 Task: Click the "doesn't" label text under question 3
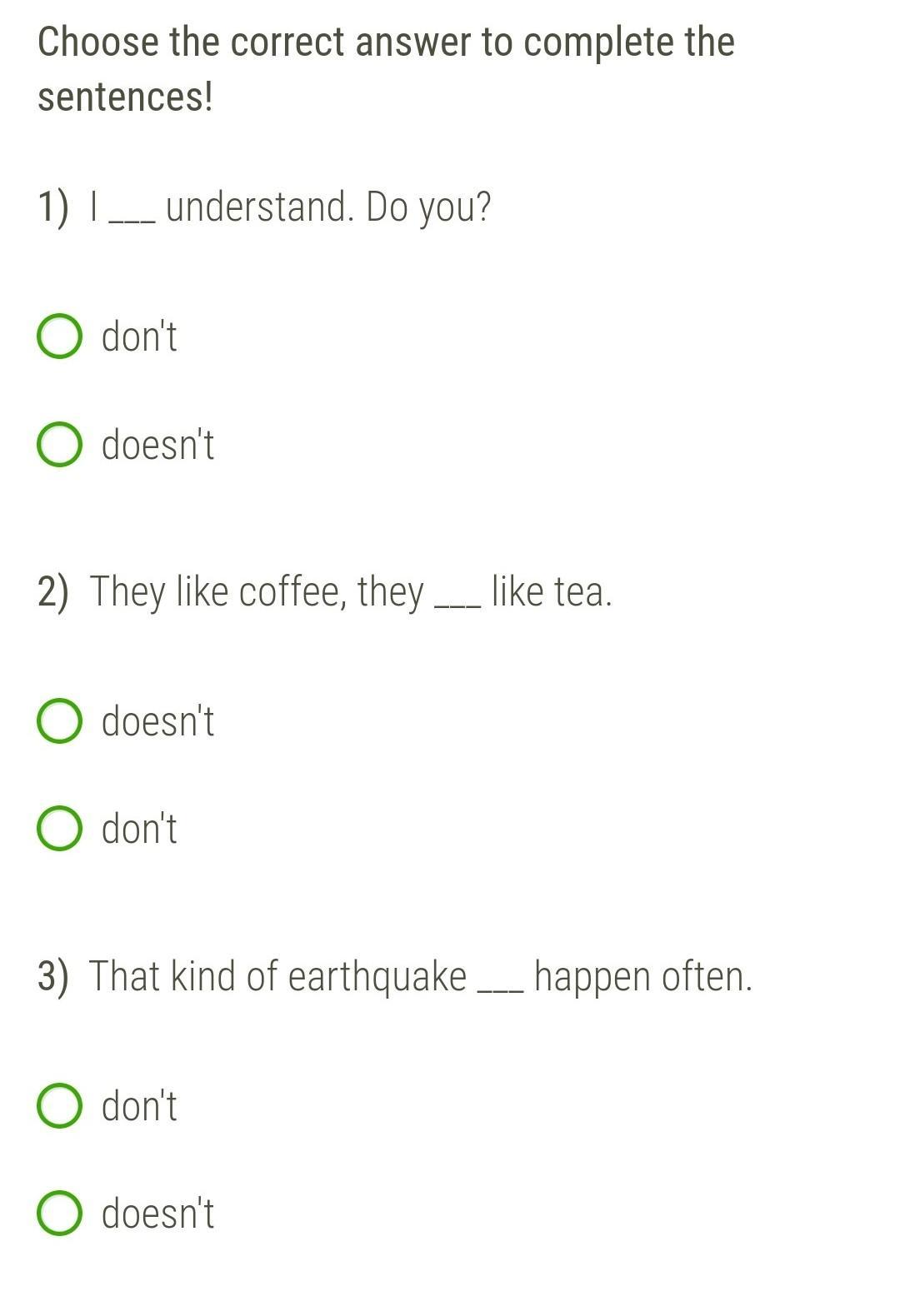157,1214
